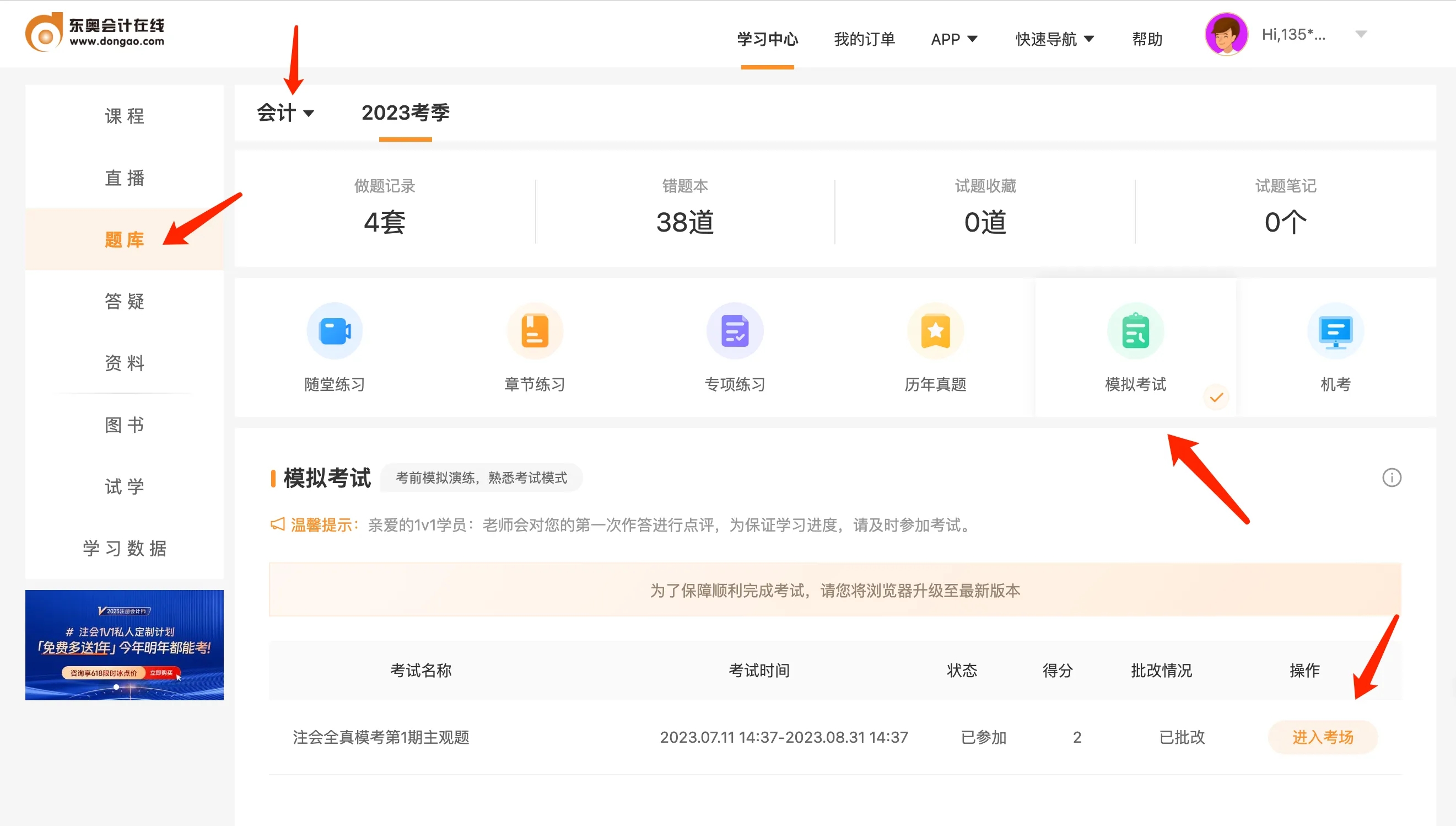Viewport: 1456px width, 826px height.
Task: Click the 进入考场 button
Action: (1322, 737)
